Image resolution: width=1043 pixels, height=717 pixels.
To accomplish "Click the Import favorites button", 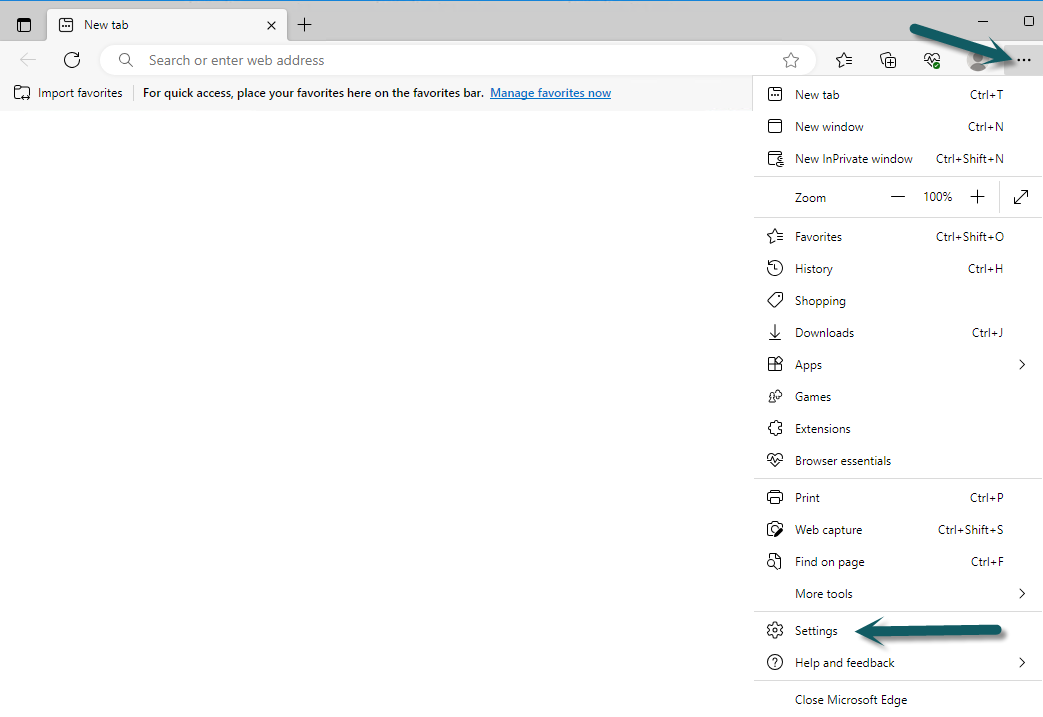I will click(69, 93).
